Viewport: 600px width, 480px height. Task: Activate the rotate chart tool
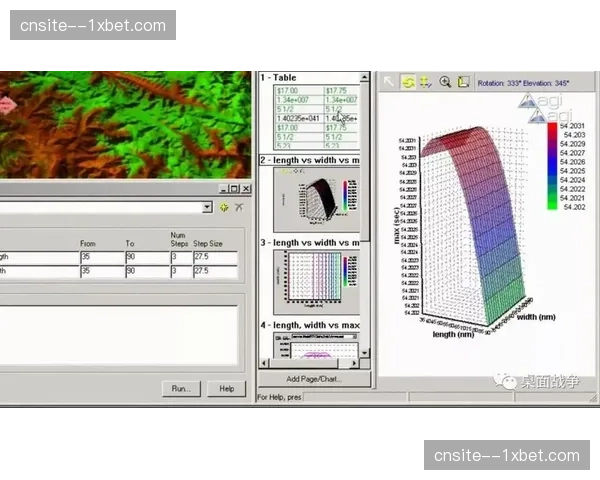[408, 82]
